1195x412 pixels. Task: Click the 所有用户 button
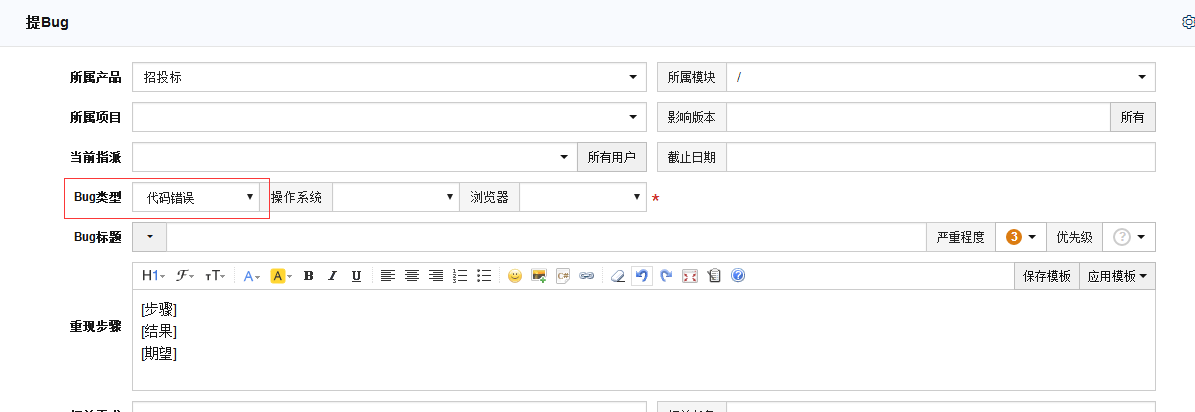(611, 157)
